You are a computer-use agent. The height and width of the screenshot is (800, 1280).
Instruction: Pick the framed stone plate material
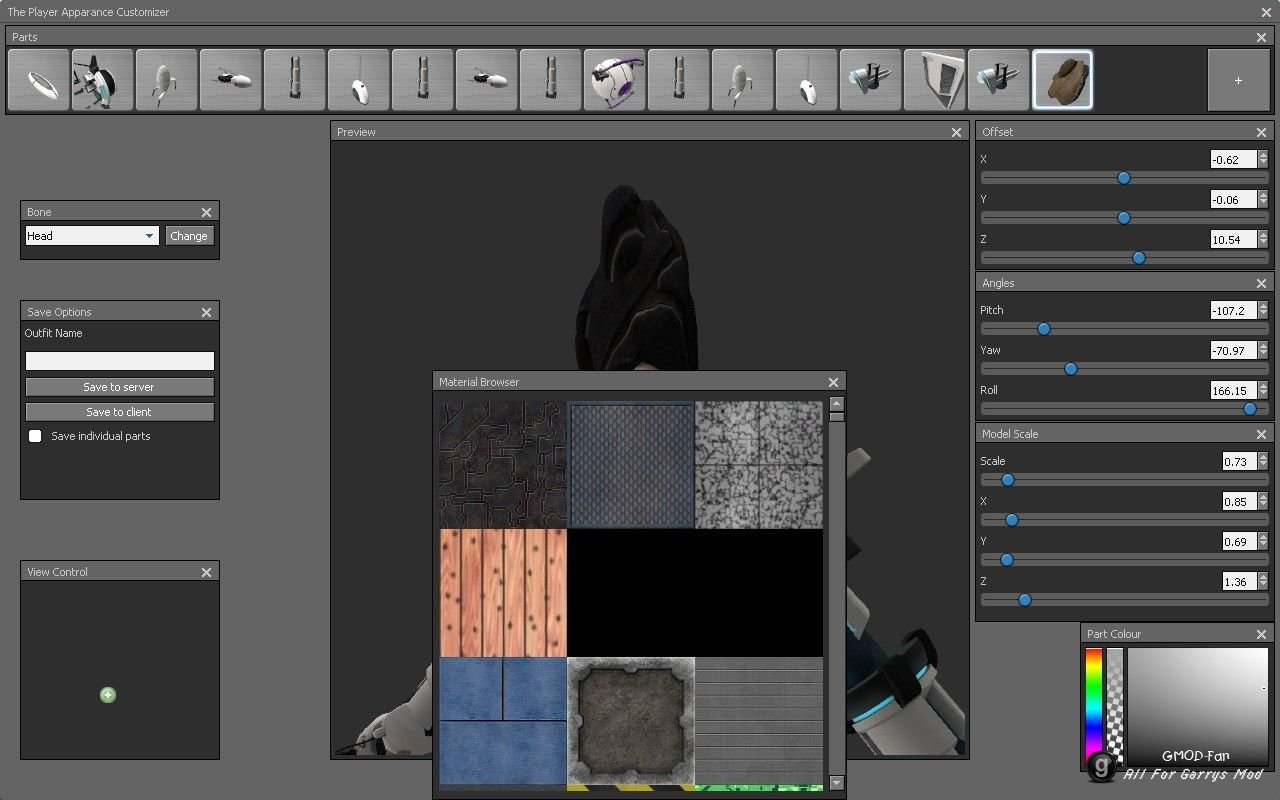point(631,721)
